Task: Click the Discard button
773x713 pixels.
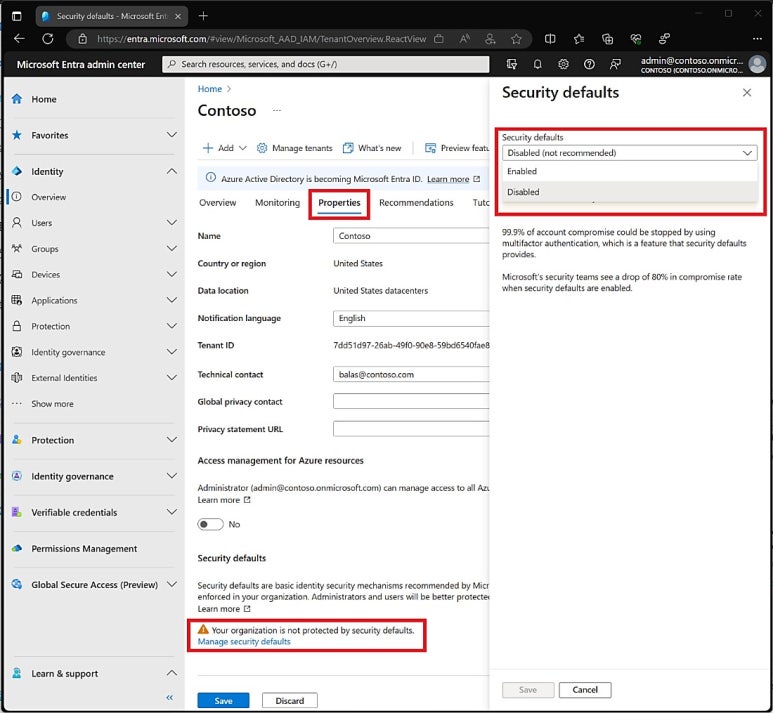Action: pyautogui.click(x=289, y=700)
